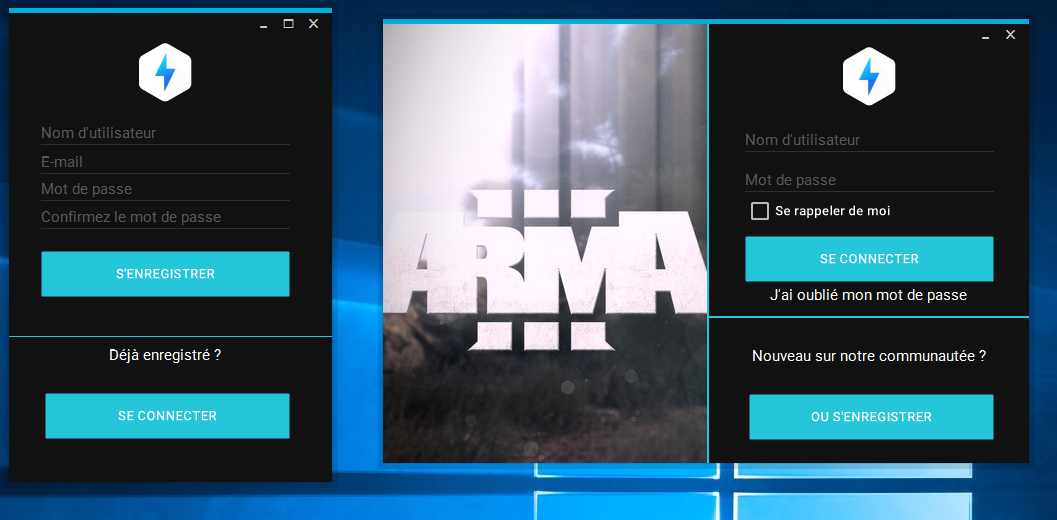Click SE CONNECTER button in registration window
The width and height of the screenshot is (1057, 520).
click(x=167, y=416)
